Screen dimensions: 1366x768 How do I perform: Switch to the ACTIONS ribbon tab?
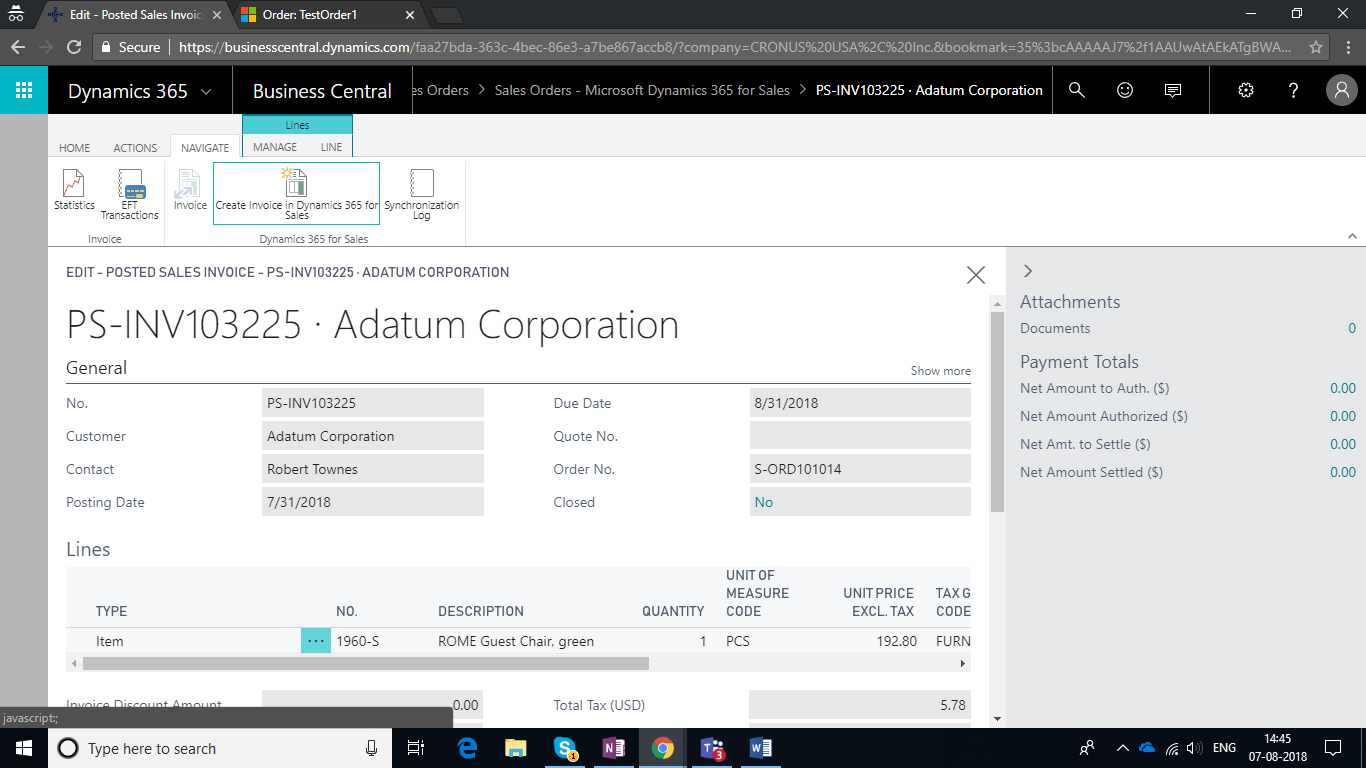pos(135,147)
